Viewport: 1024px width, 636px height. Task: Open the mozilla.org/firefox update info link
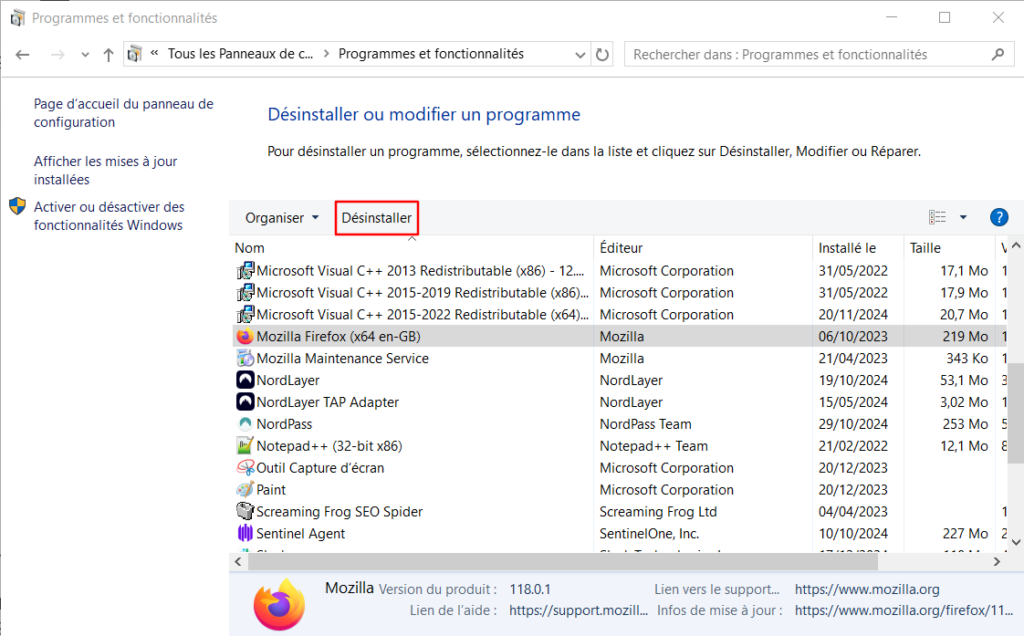point(904,611)
